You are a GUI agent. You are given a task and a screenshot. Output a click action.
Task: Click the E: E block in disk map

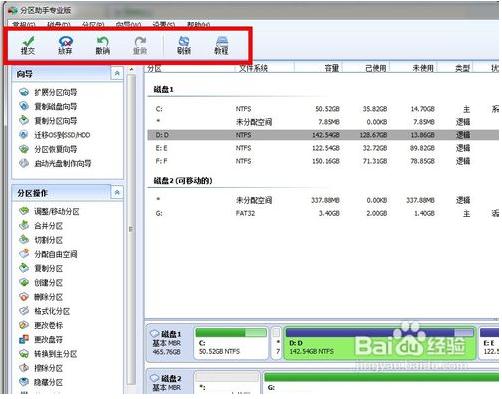click(489, 343)
